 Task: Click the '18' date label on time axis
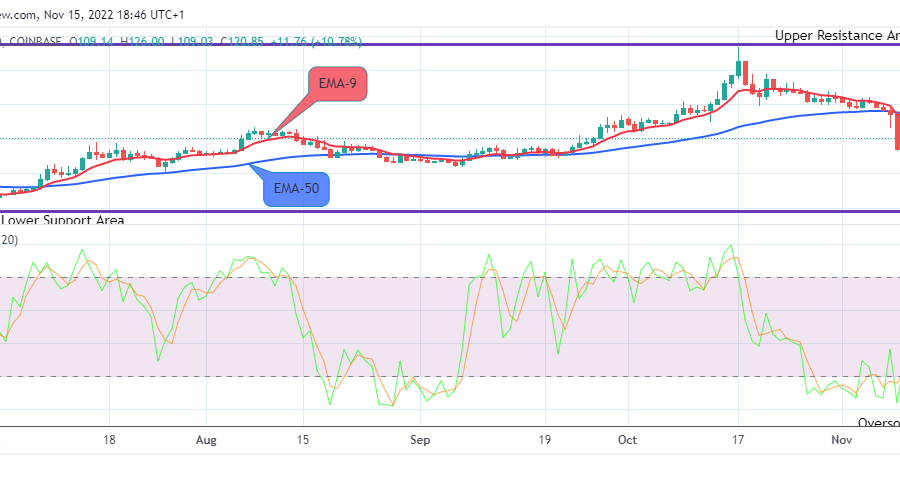point(109,440)
